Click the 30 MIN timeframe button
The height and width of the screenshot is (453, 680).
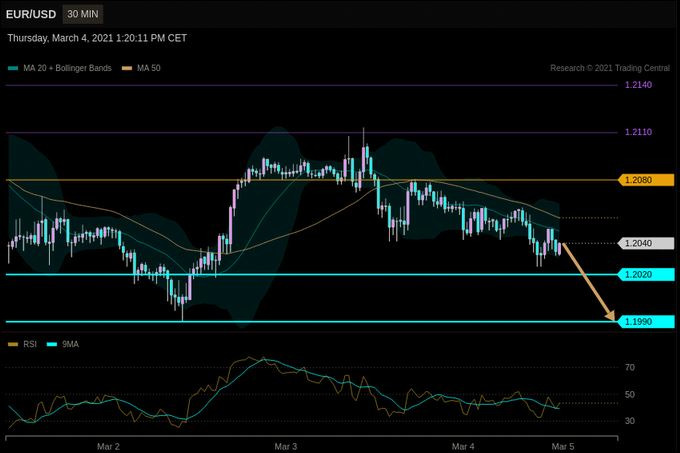[x=82, y=14]
